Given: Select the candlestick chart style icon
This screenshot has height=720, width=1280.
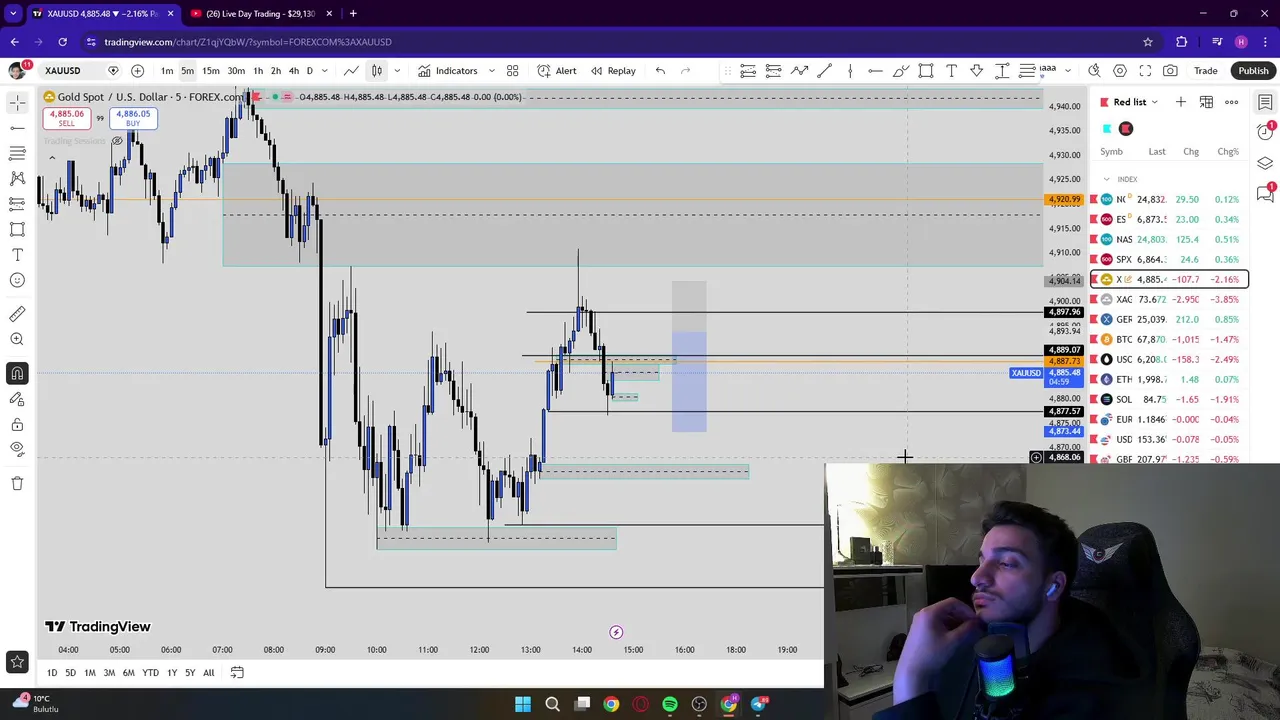Looking at the screenshot, I should click(x=377, y=71).
